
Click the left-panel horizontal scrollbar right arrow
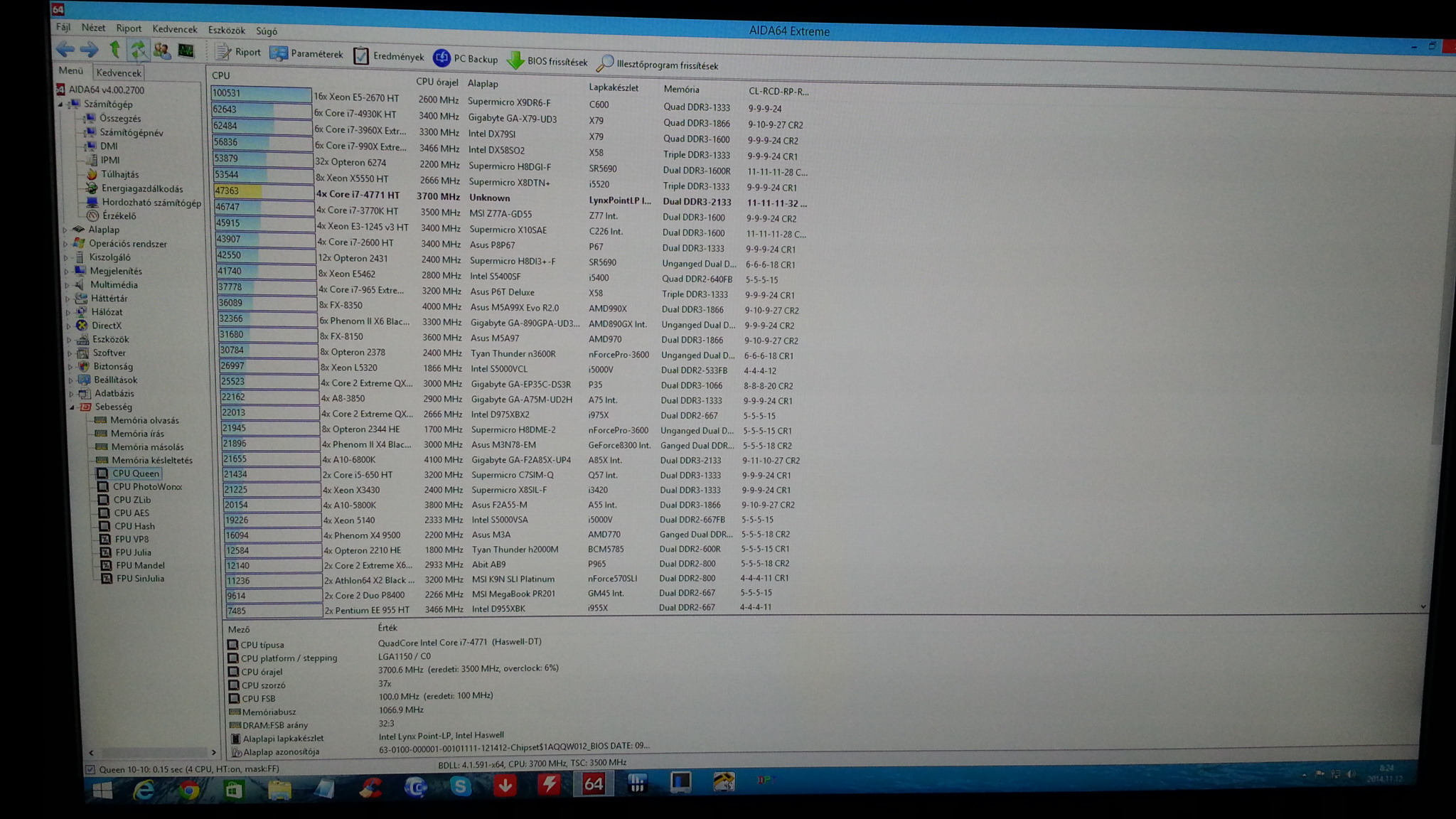point(213,752)
